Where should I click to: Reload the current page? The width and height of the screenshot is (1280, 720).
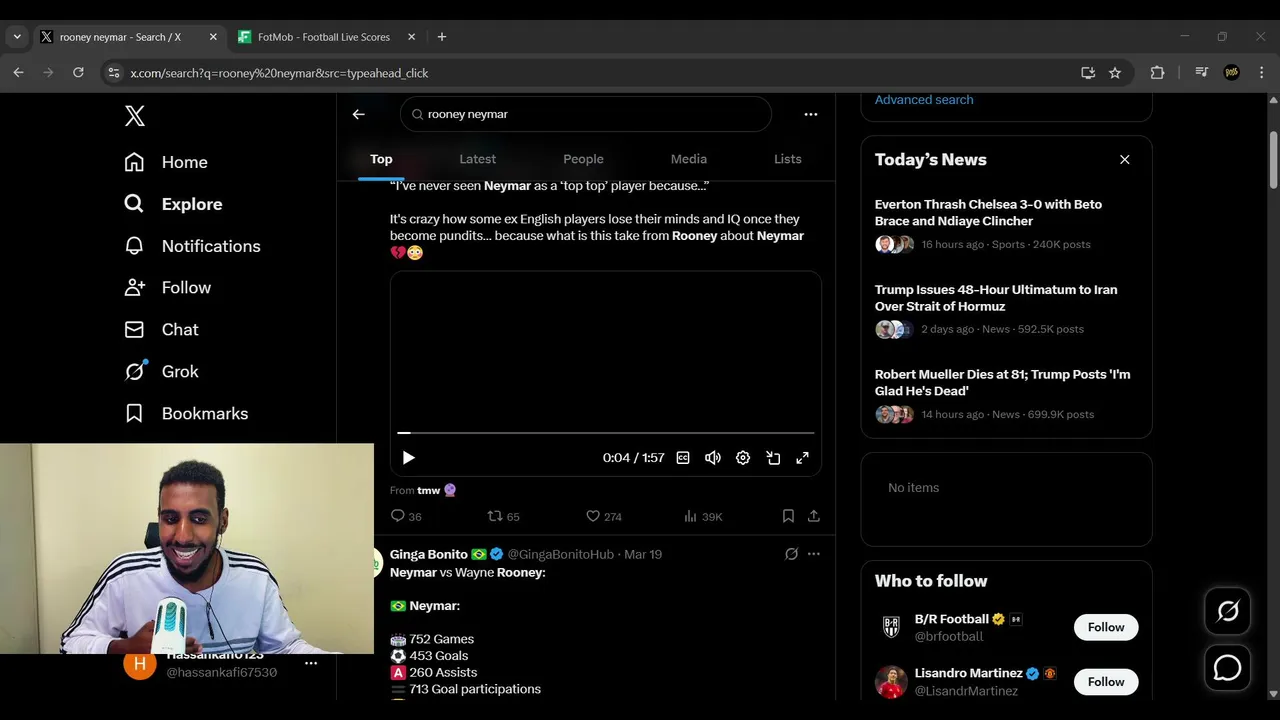(78, 73)
